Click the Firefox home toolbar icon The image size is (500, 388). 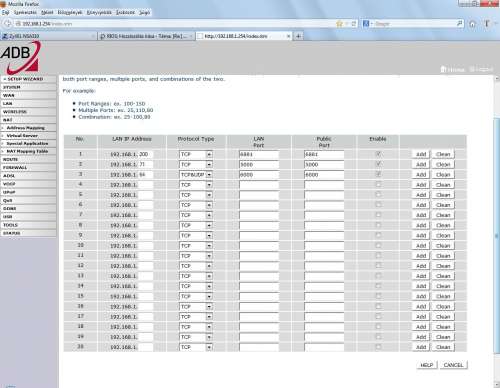(472, 24)
